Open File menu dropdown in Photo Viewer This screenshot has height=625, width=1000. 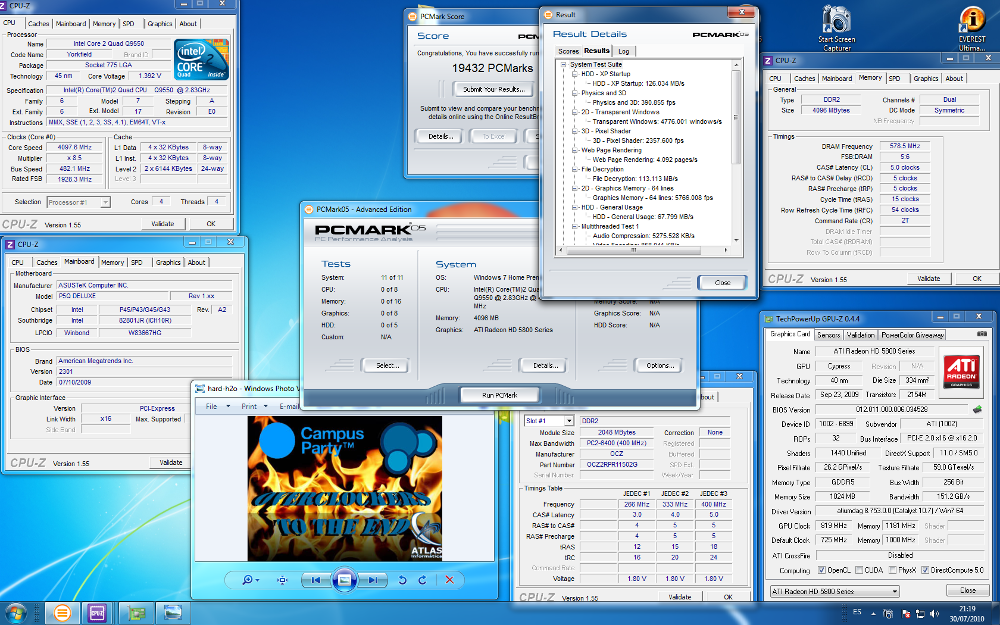tap(217, 406)
